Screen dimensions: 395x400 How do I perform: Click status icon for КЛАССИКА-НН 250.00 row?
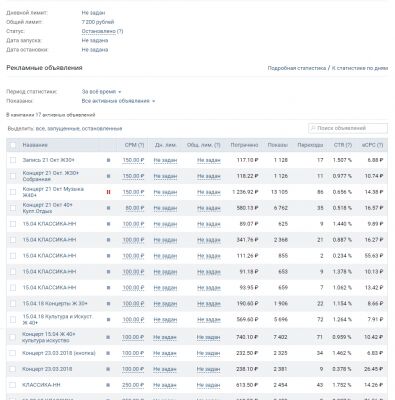108,385
